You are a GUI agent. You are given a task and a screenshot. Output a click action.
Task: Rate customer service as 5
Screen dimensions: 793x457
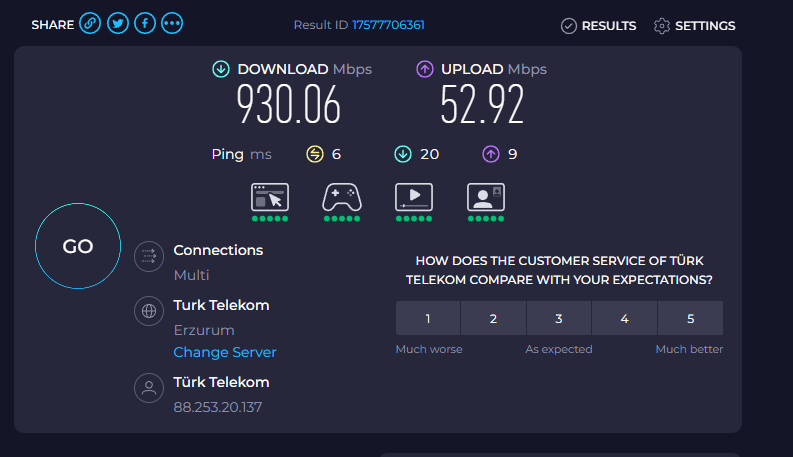point(690,318)
